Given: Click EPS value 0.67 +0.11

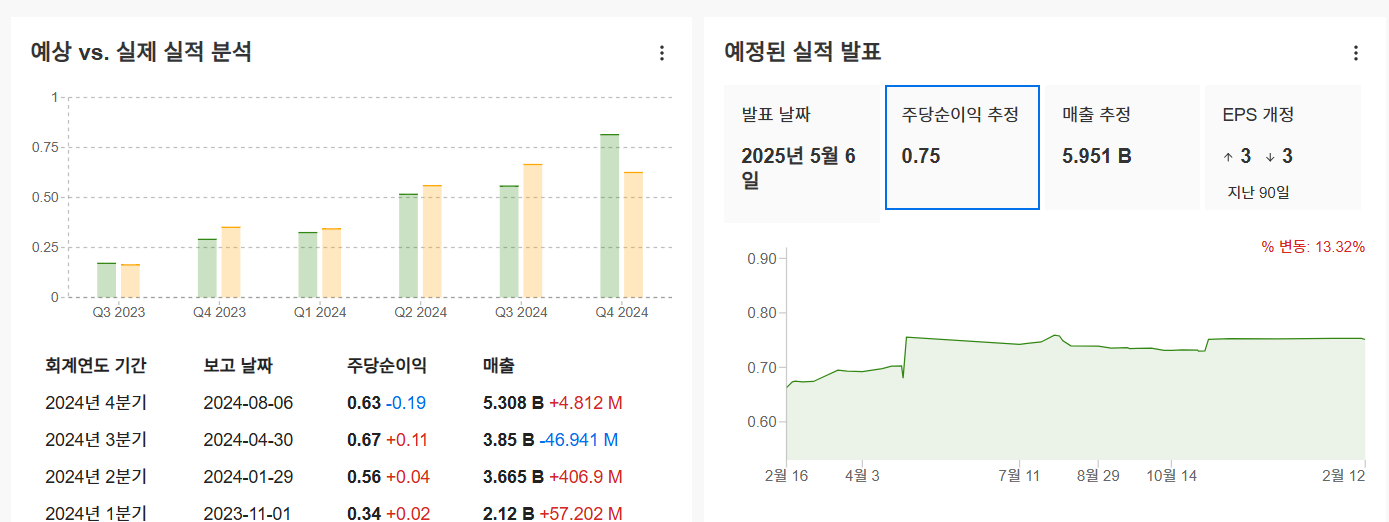Looking at the screenshot, I should click(x=388, y=440).
